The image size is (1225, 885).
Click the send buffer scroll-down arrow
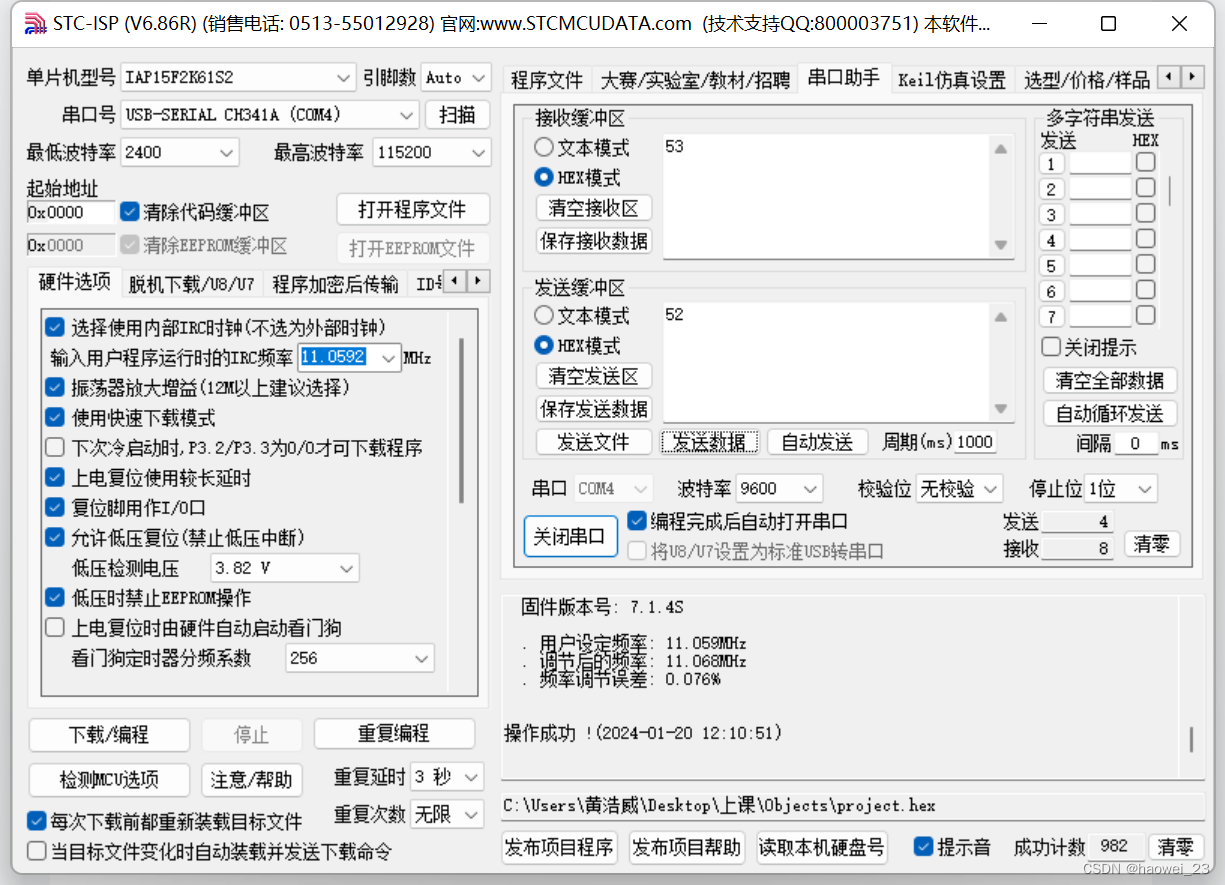[x=1000, y=409]
